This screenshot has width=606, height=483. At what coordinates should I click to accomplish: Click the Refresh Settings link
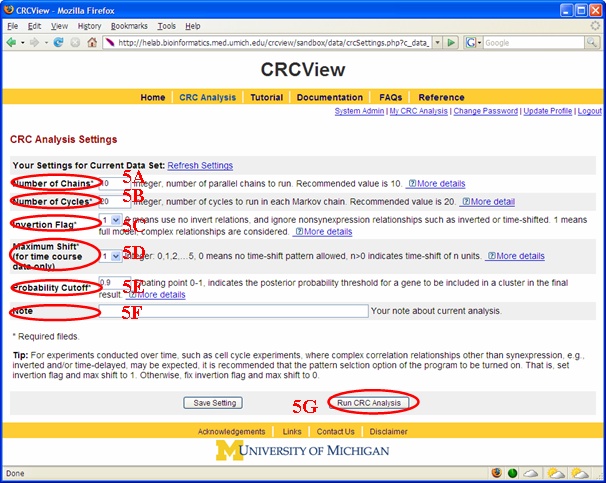[x=200, y=165]
